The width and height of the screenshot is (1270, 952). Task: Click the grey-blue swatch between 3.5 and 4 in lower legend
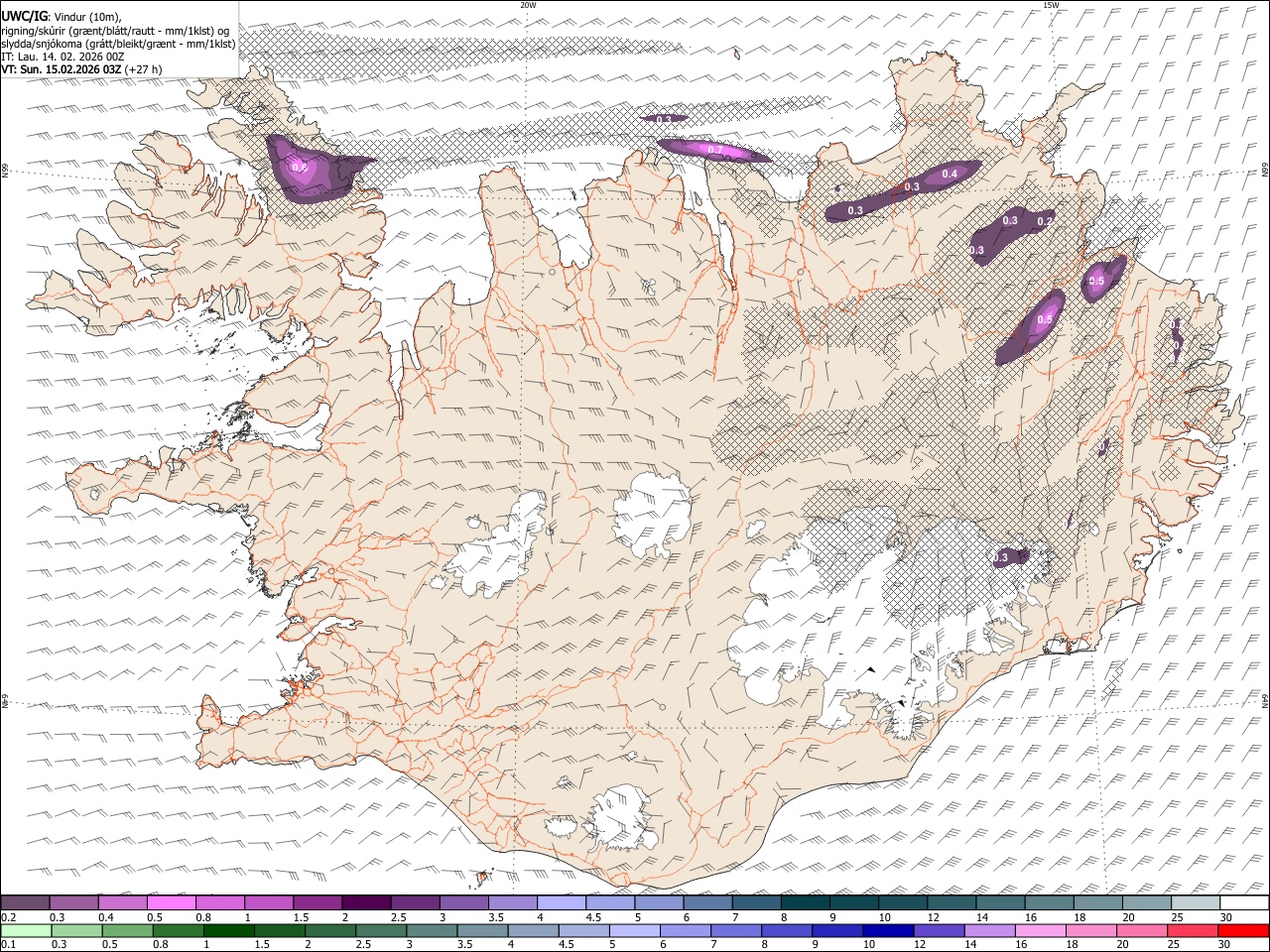pyautogui.click(x=483, y=930)
